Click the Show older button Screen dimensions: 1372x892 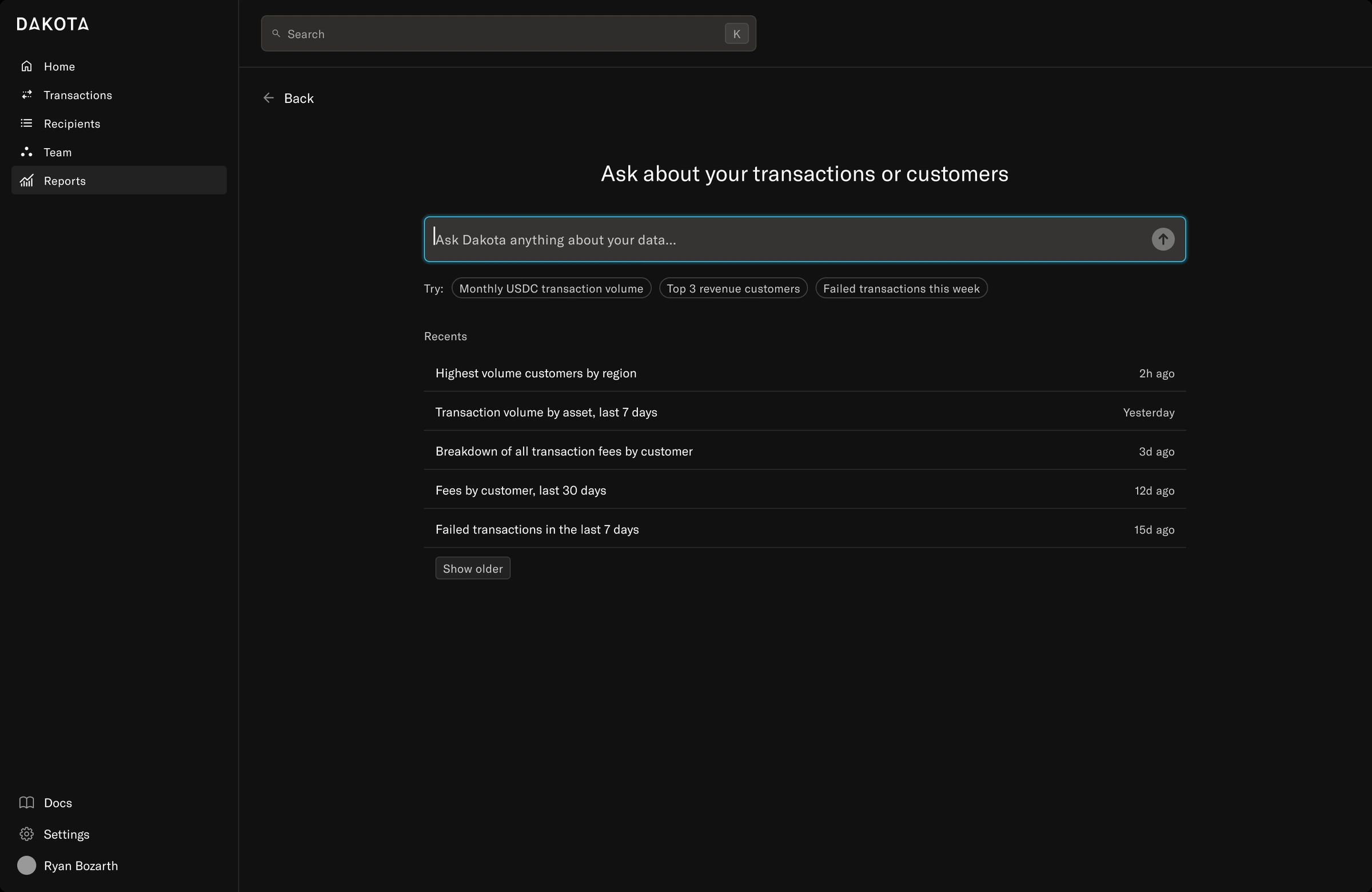click(473, 568)
